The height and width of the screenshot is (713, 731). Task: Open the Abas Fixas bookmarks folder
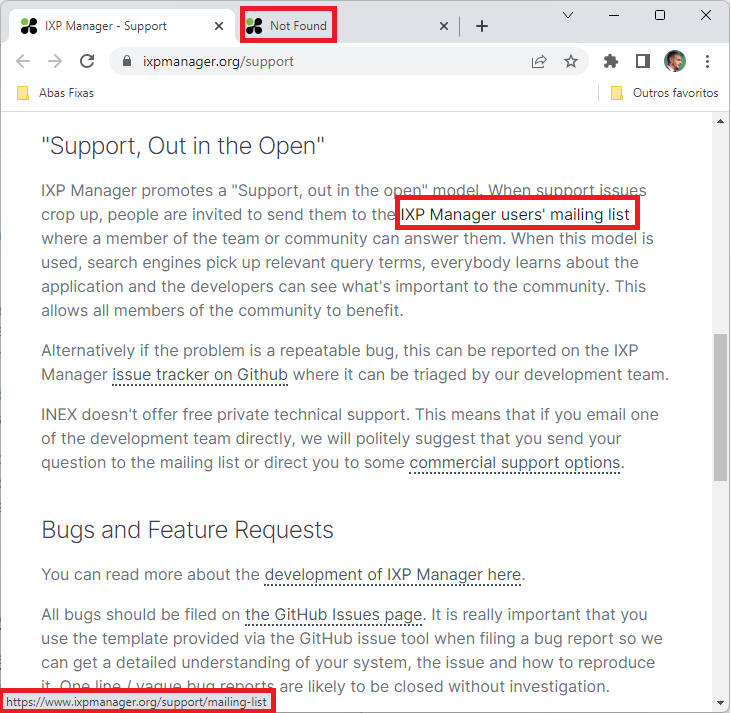coord(55,93)
